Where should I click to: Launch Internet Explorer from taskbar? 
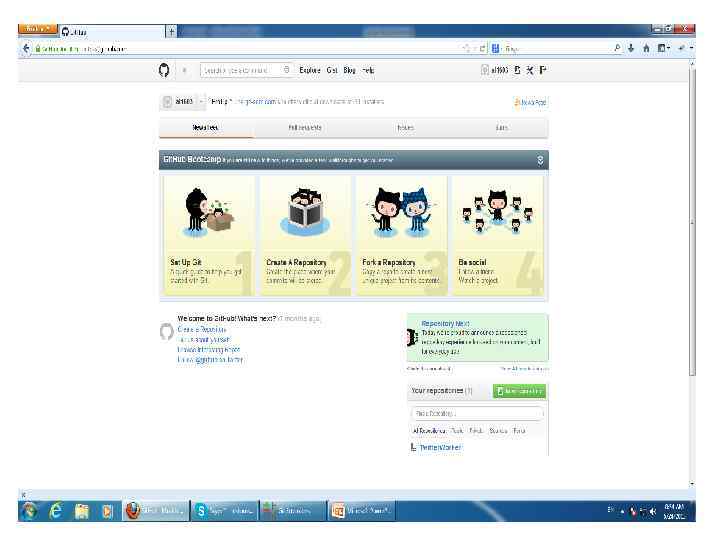(56, 511)
